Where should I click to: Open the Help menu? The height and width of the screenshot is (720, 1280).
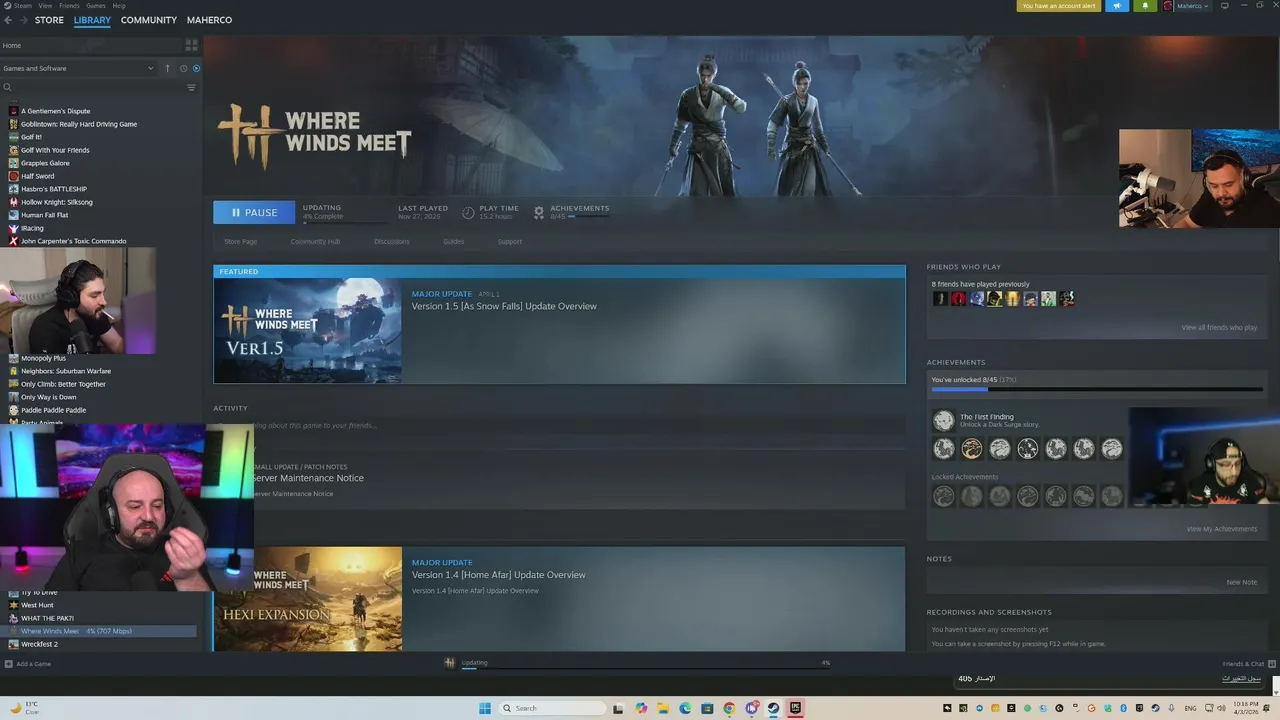pos(119,6)
